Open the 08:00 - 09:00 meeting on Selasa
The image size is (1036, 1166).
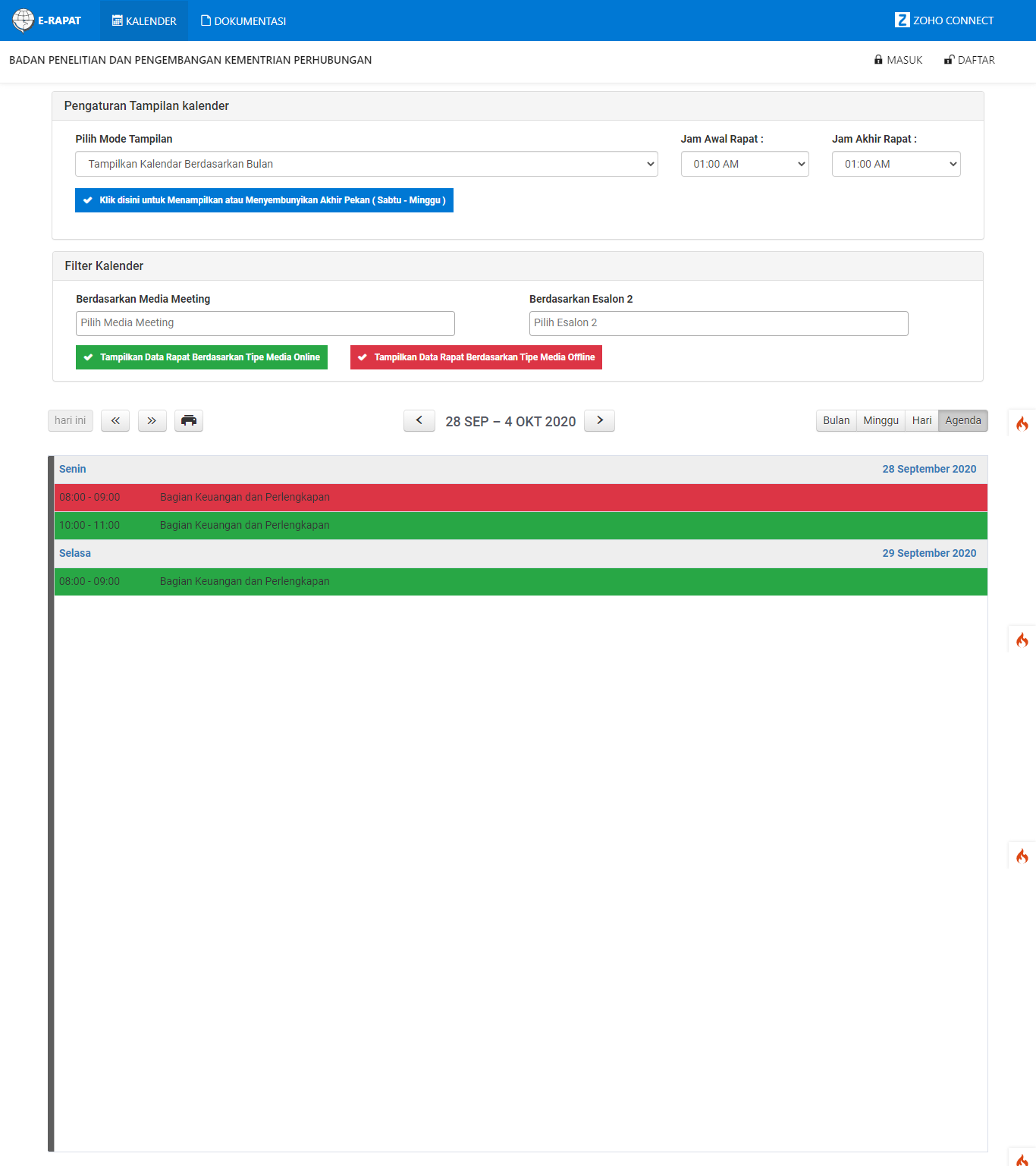click(x=521, y=582)
